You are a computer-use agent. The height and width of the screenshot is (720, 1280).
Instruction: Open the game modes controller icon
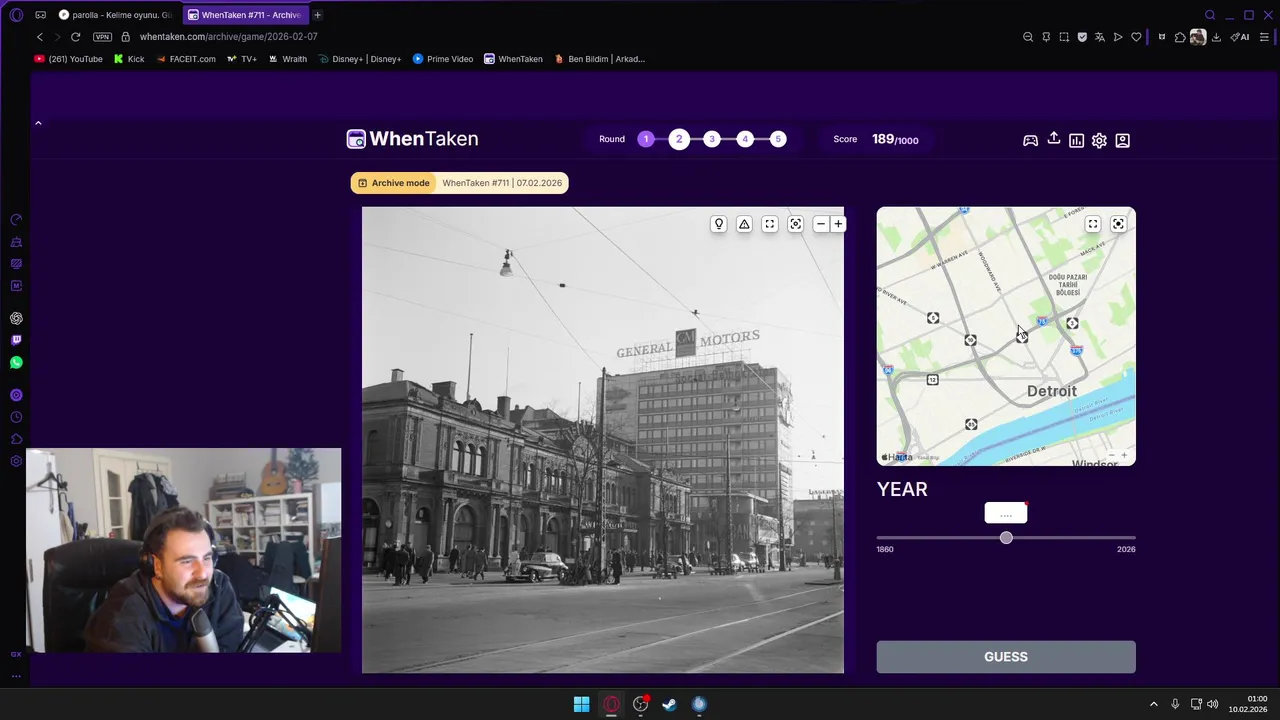1030,140
